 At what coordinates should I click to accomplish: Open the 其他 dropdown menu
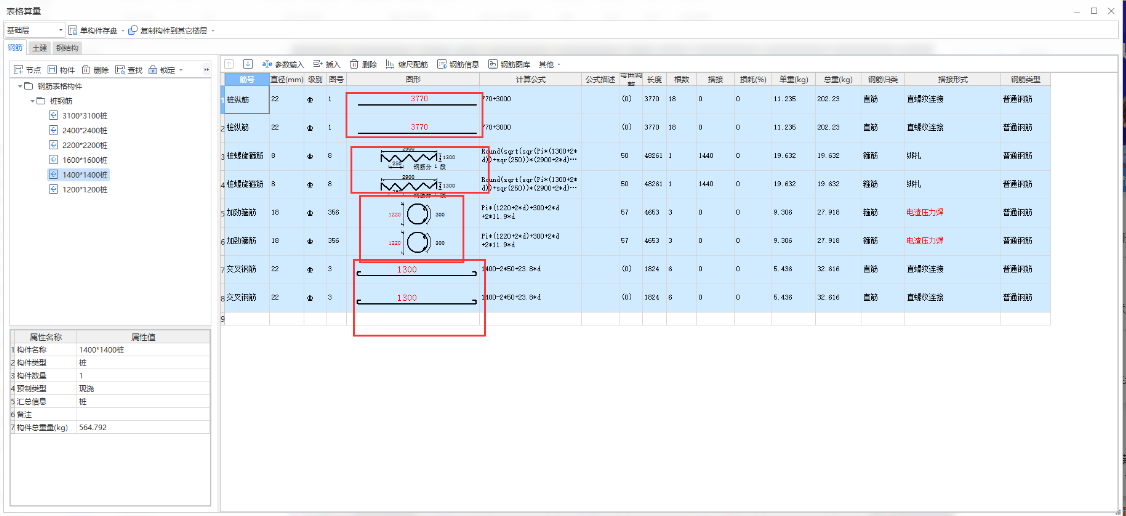click(550, 64)
